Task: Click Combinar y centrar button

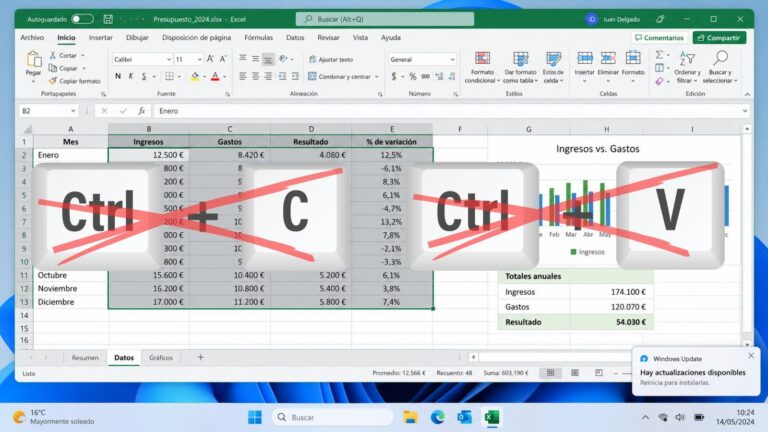Action: 339,76
